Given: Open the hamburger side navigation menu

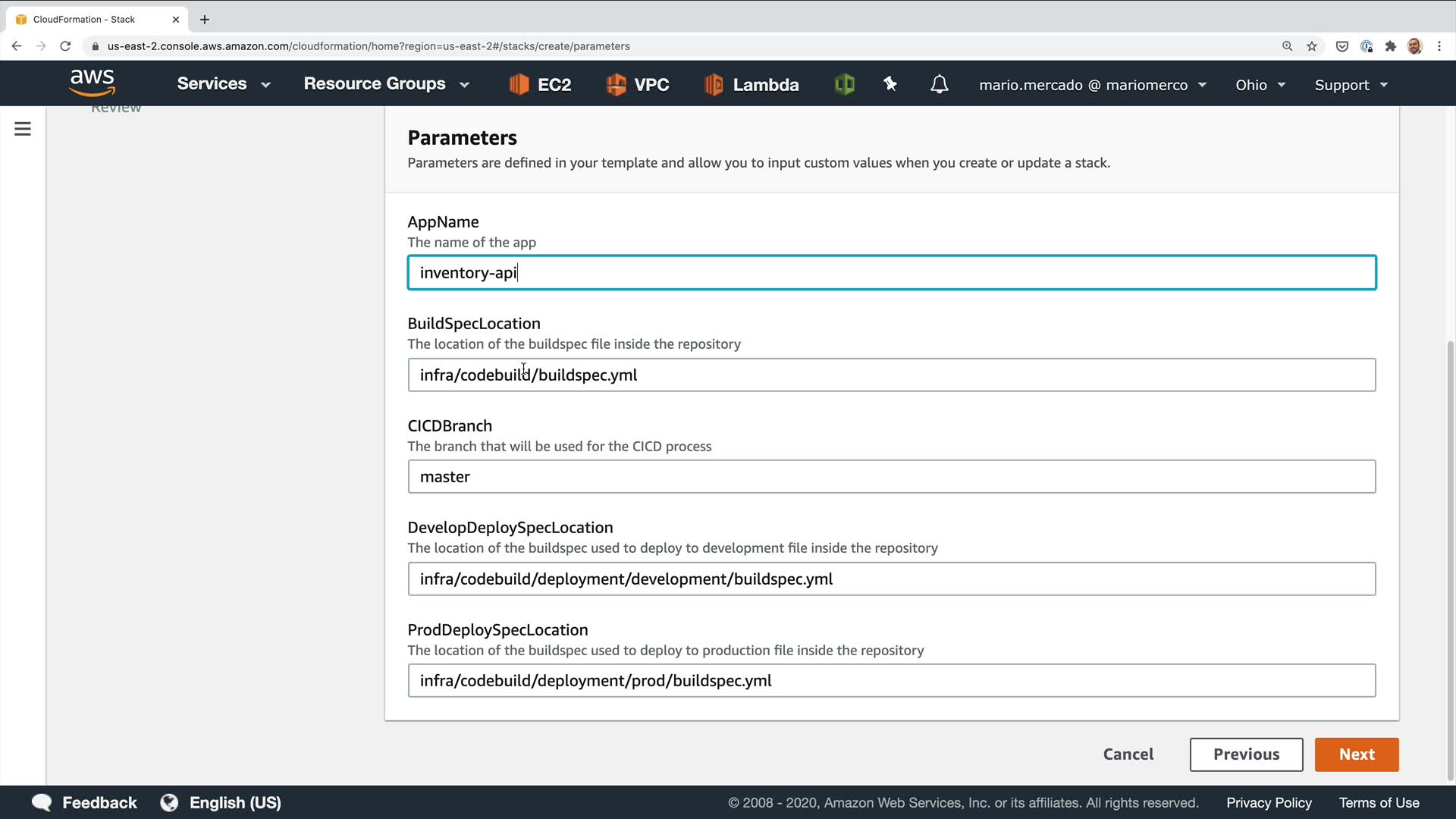Looking at the screenshot, I should coord(23,129).
